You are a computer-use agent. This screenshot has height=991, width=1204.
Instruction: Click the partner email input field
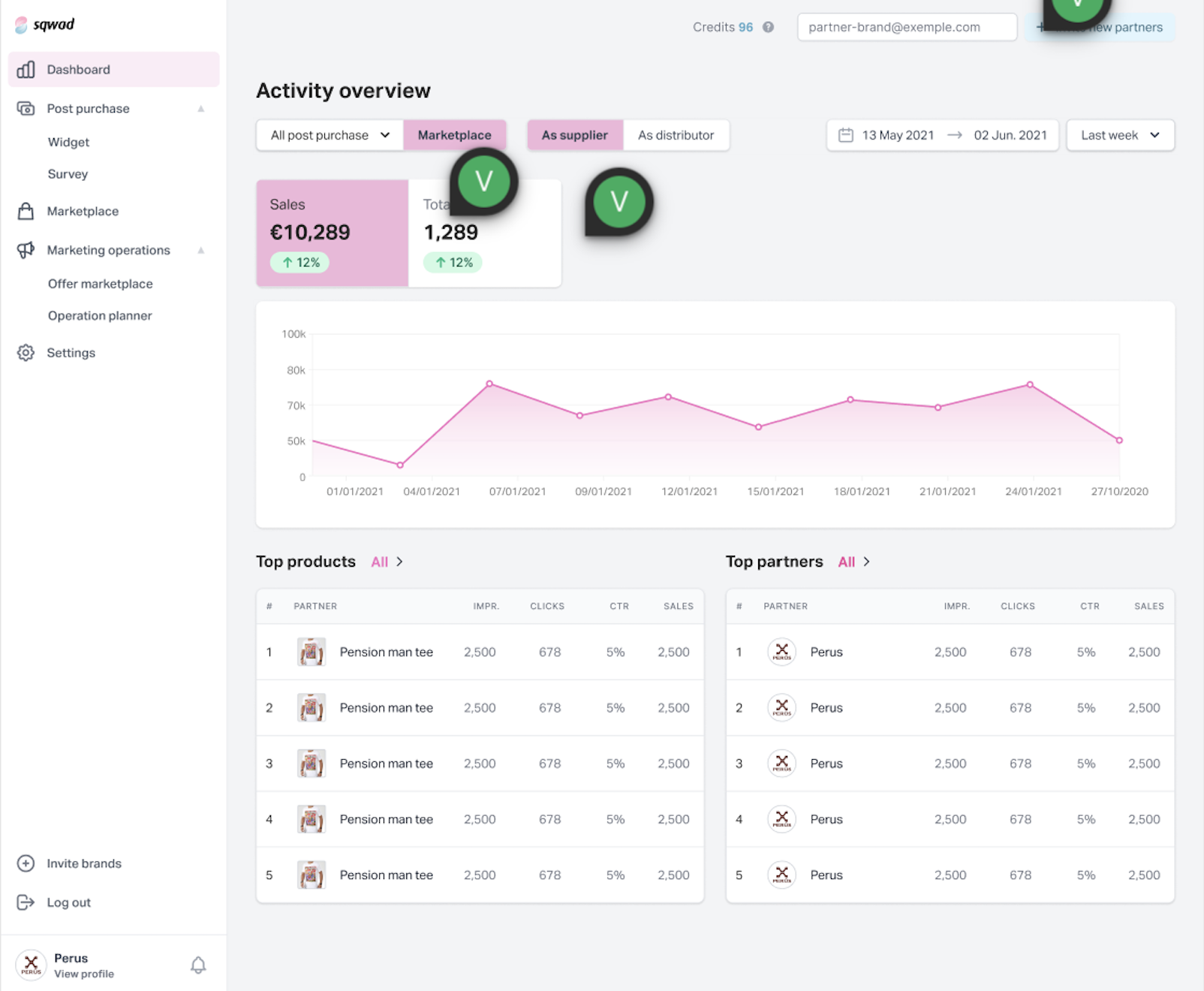pos(906,27)
